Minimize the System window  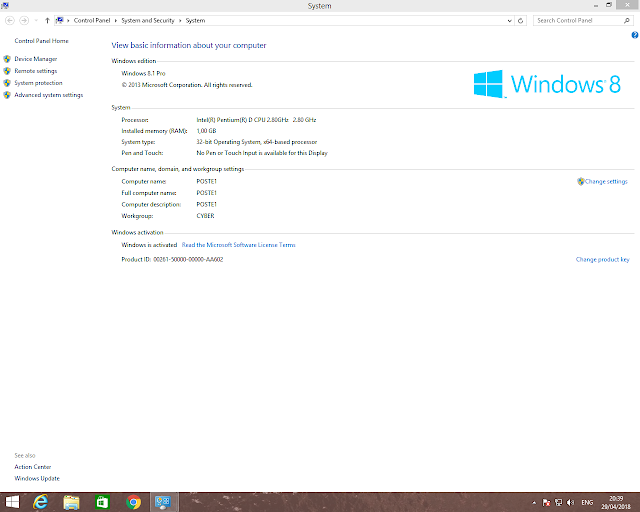(x=596, y=5)
